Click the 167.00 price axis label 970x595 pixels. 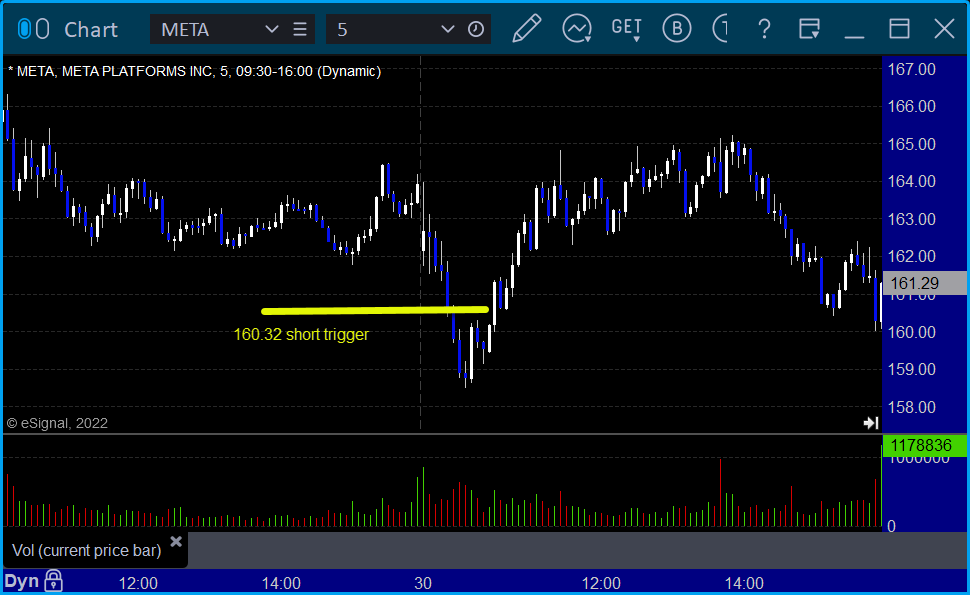click(912, 69)
